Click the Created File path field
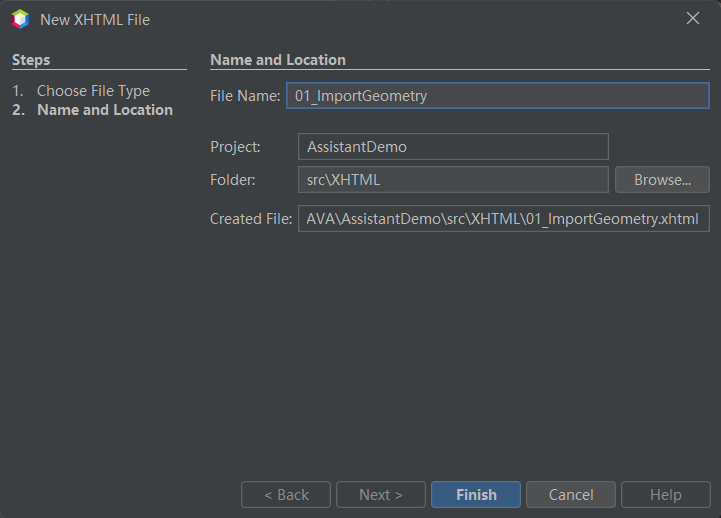This screenshot has height=518, width=721. pyautogui.click(x=503, y=219)
